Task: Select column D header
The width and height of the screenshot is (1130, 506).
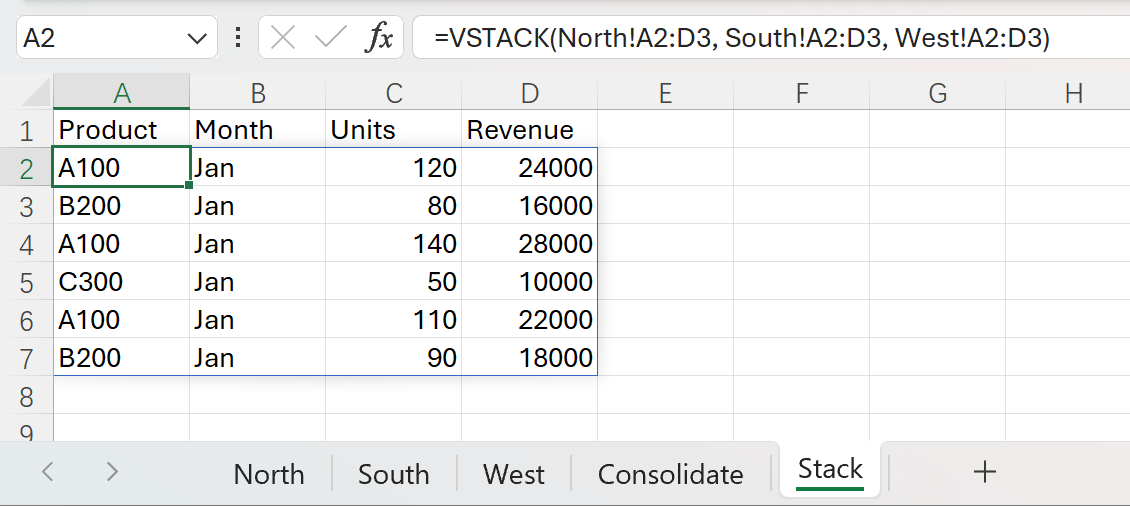Action: [x=529, y=93]
